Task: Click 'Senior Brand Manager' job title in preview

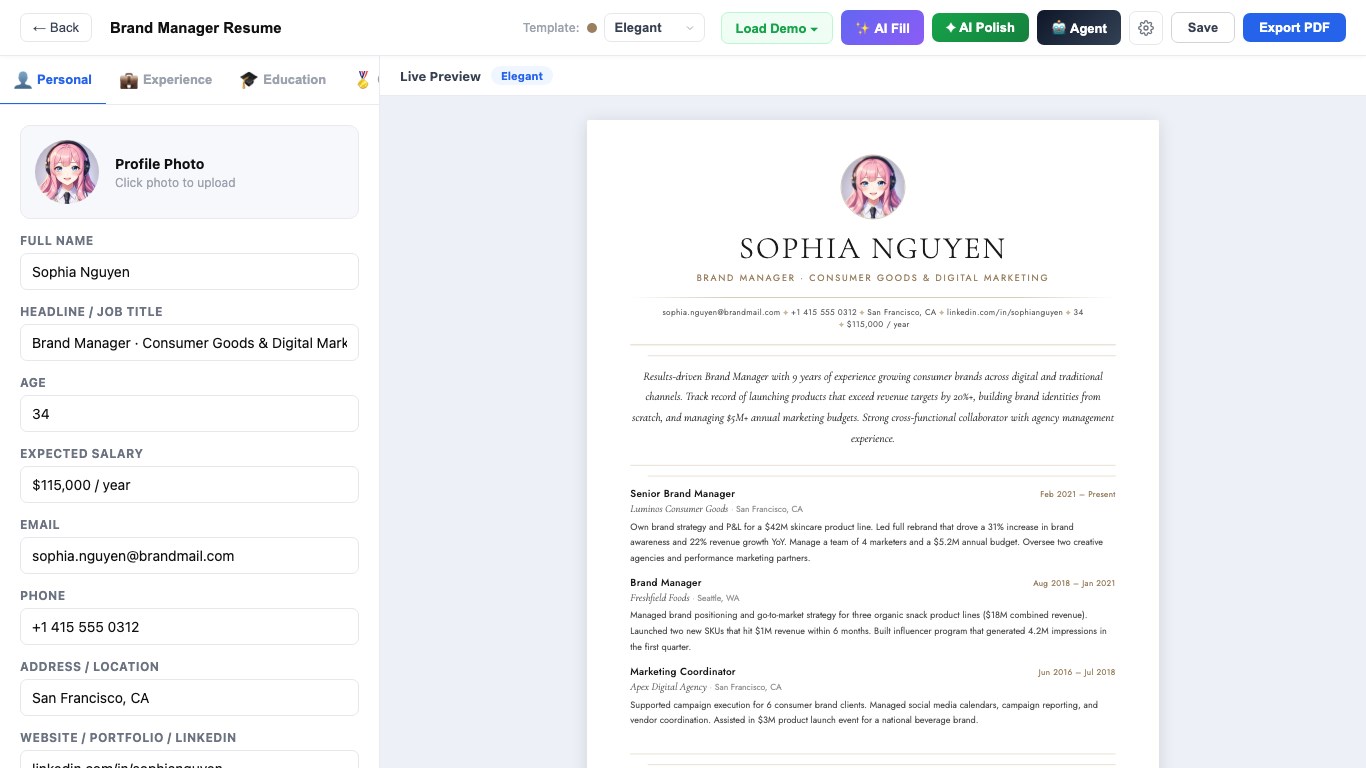Action: point(682,494)
